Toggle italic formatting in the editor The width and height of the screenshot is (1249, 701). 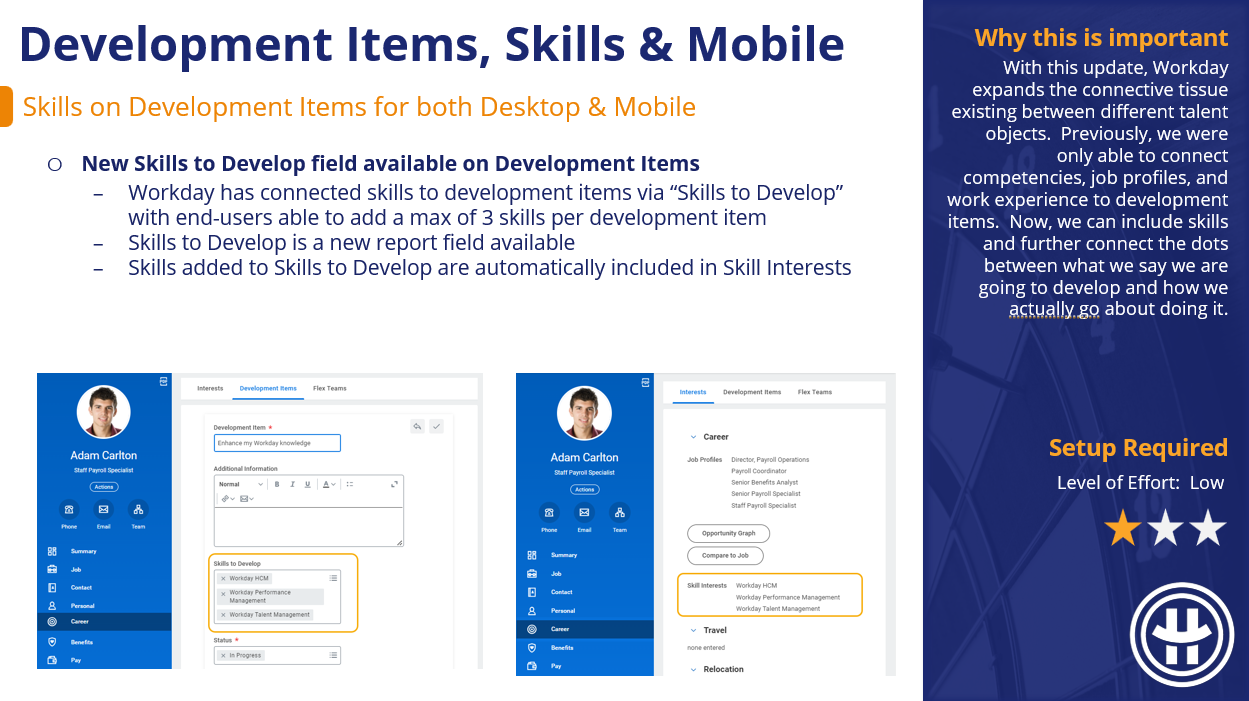point(292,484)
